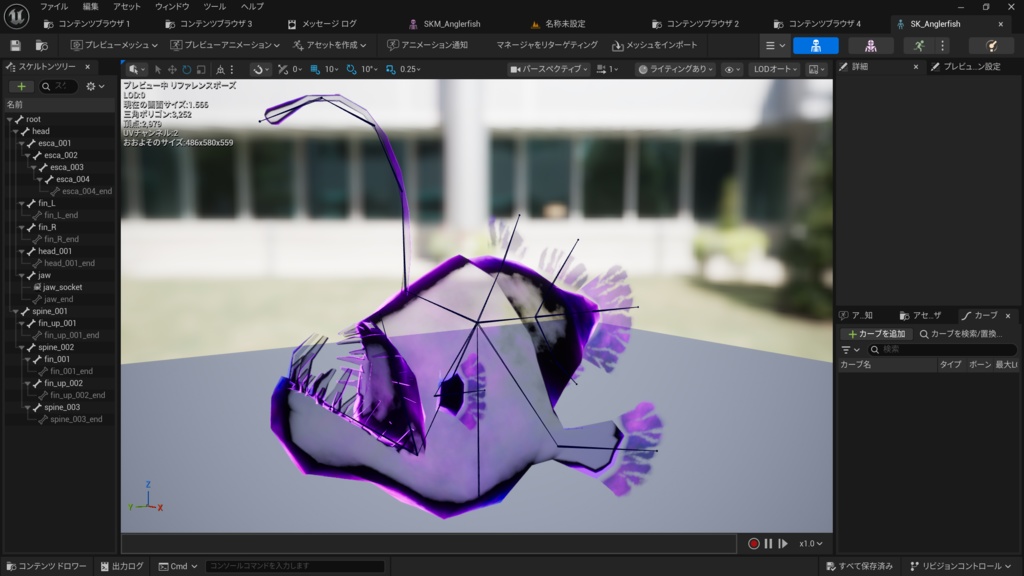Click the viewport coordinate-space icon
The height and width of the screenshot is (576, 1024).
tap(220, 69)
